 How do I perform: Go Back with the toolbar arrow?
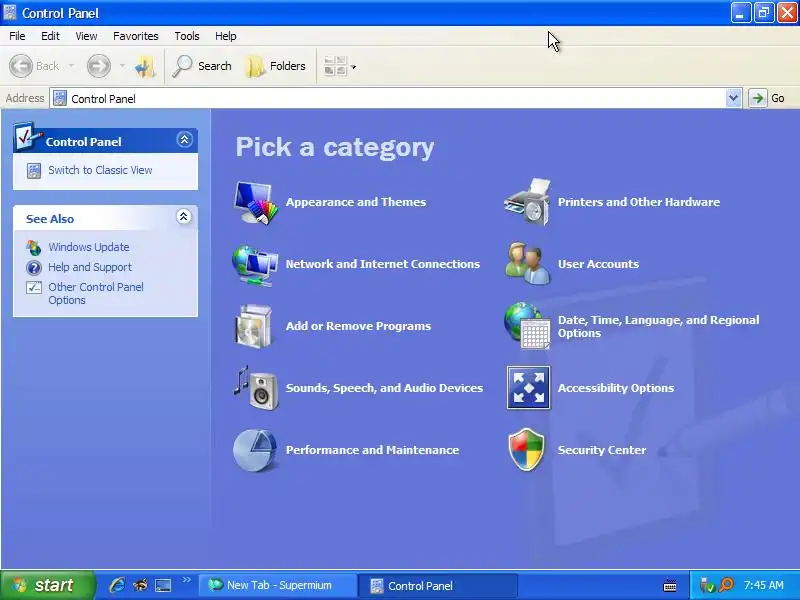pyautogui.click(x=21, y=66)
